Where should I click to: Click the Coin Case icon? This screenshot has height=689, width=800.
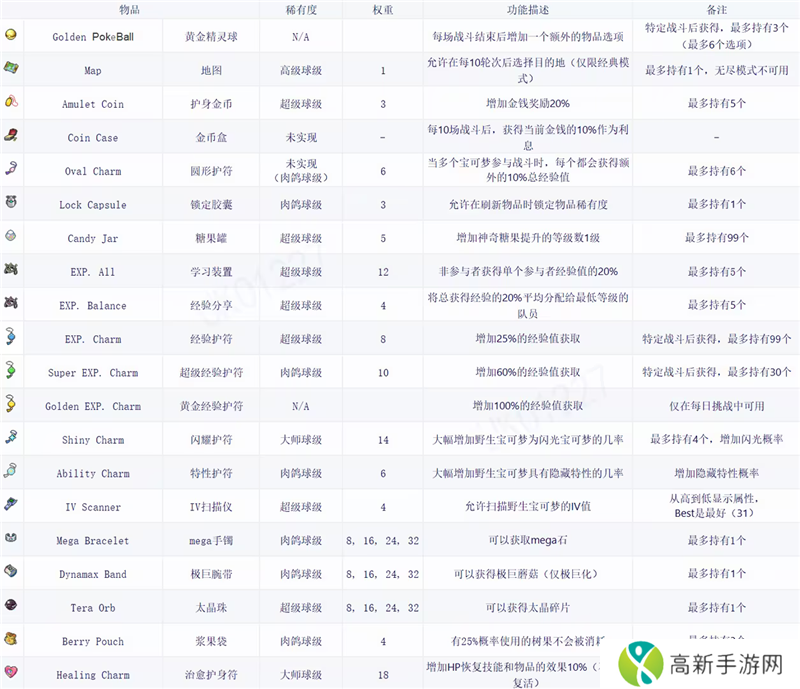[x=11, y=136]
